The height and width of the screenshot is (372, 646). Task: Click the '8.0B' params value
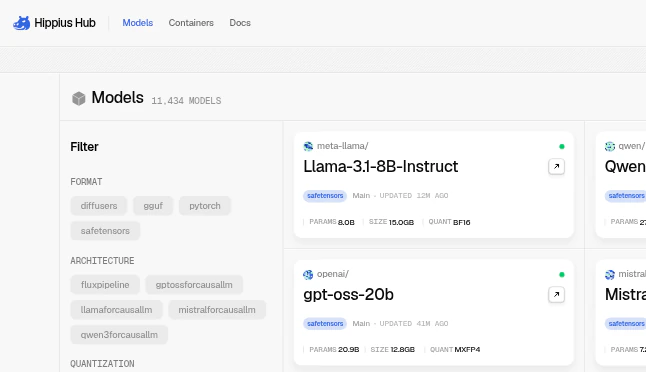(346, 222)
